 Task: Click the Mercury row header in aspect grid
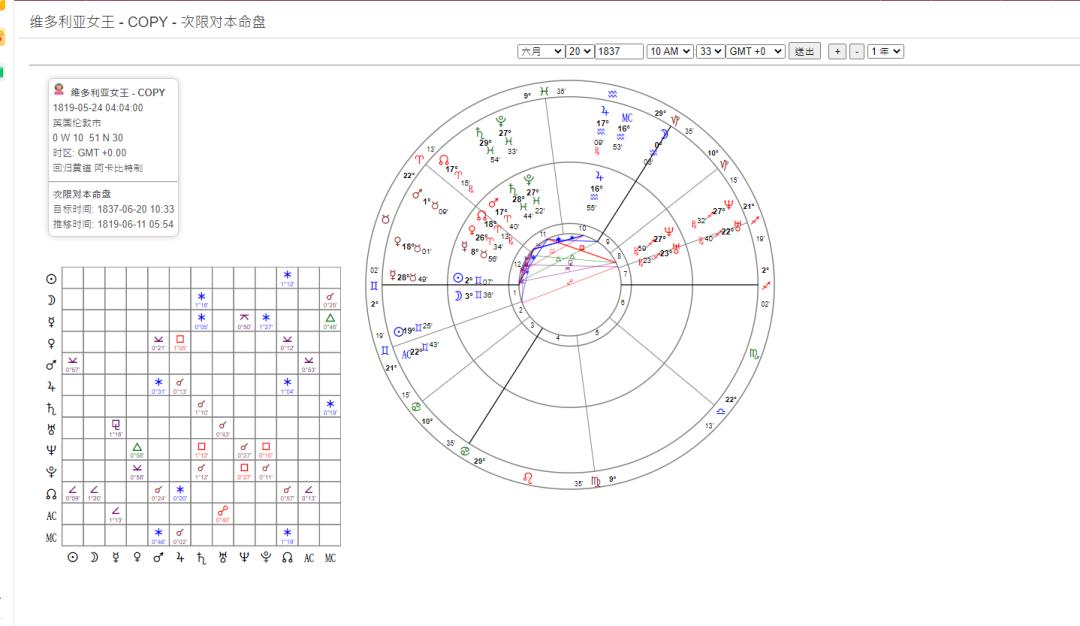pos(51,322)
